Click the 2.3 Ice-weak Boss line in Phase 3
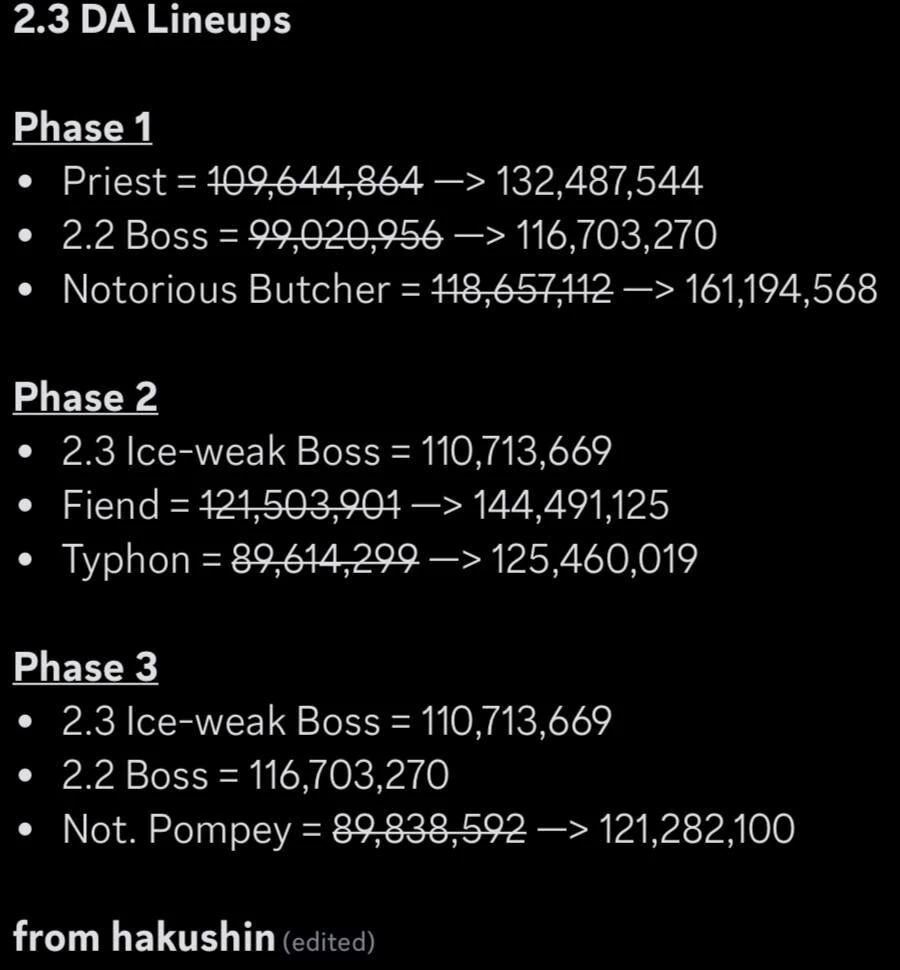 [x=337, y=721]
